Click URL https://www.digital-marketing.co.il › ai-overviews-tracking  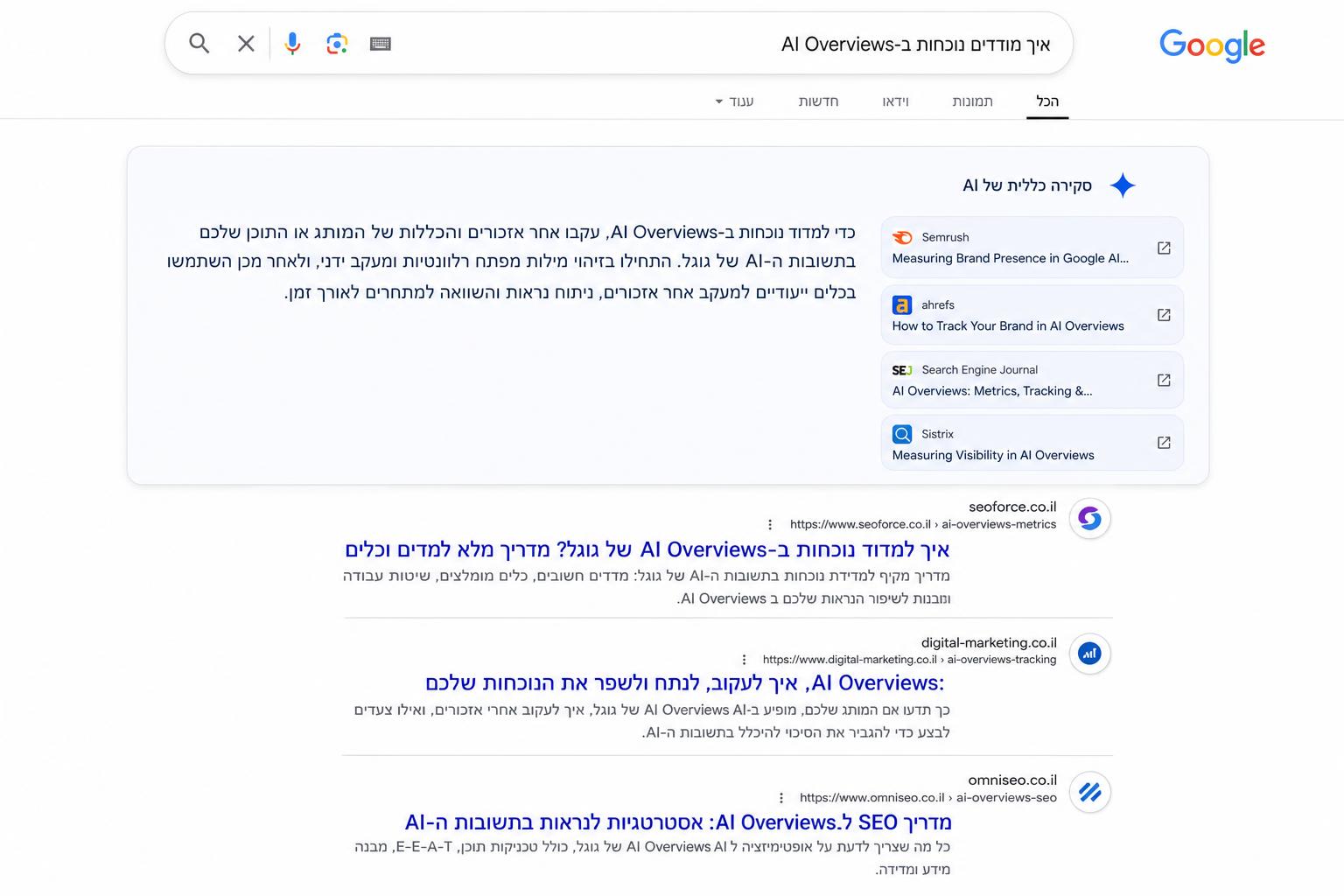(909, 660)
